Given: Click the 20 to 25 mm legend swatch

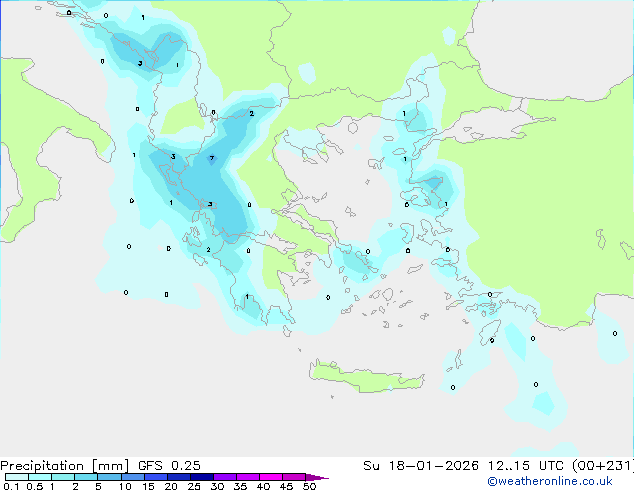Looking at the screenshot, I should [x=179, y=477].
